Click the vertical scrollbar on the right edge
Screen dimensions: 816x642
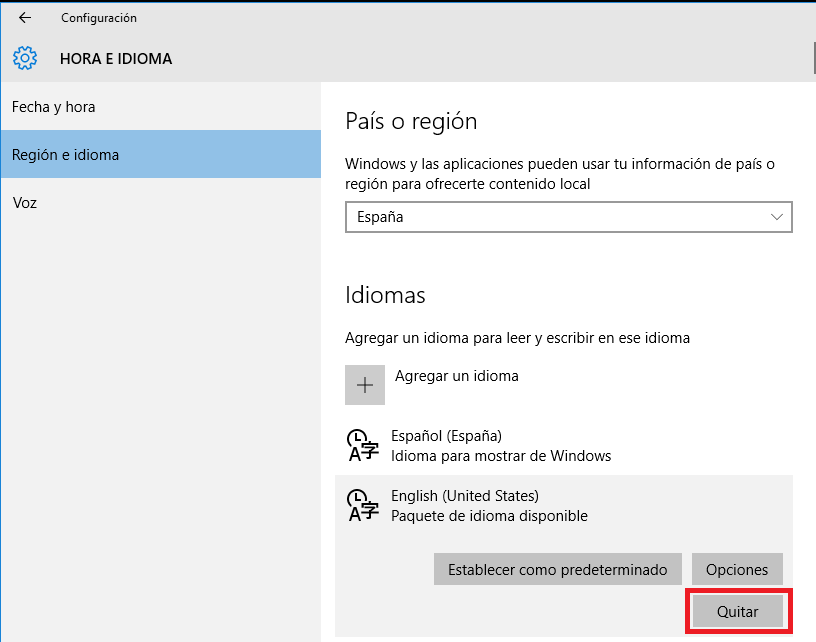814,58
